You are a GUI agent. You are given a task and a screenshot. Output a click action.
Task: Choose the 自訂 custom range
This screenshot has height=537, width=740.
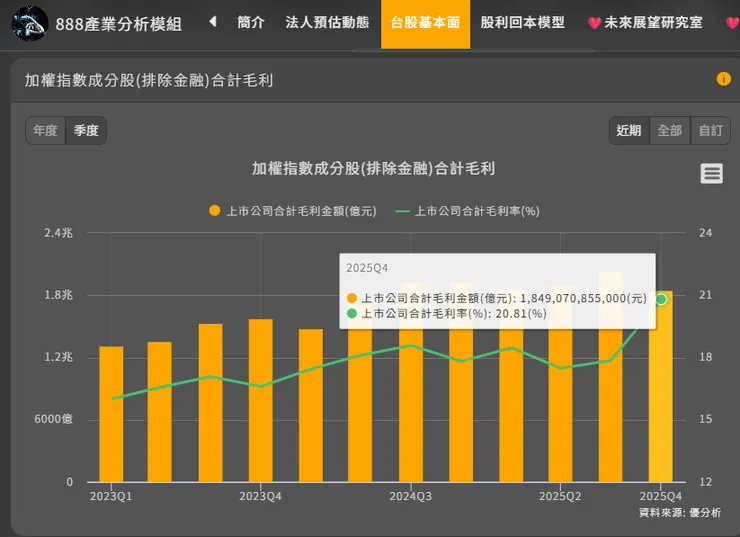(710, 130)
